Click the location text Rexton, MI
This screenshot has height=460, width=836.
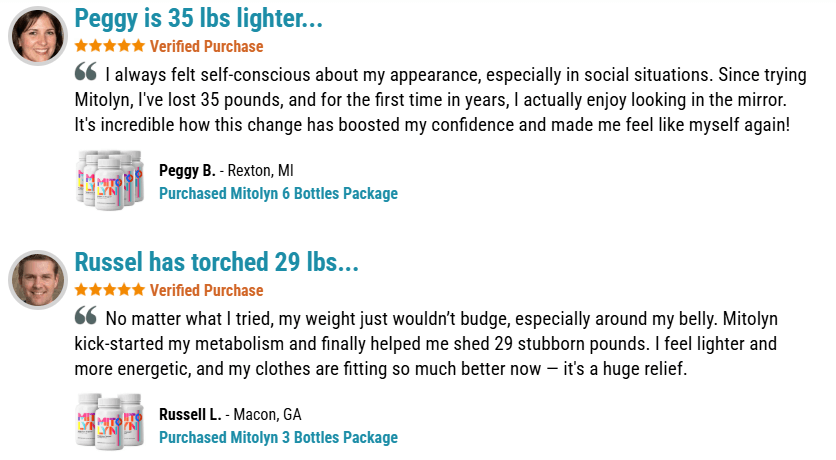click(261, 171)
